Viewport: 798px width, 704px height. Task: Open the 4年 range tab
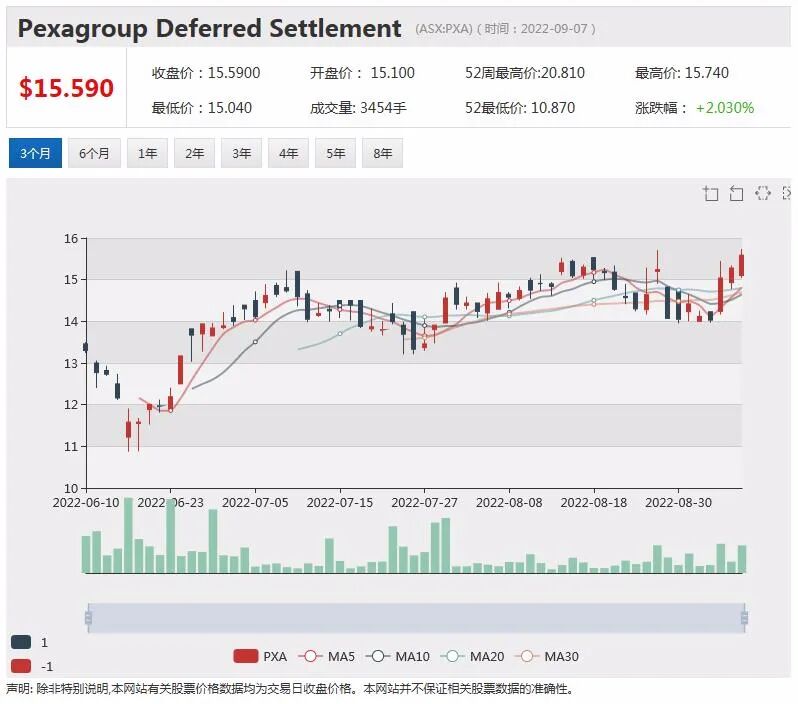289,153
